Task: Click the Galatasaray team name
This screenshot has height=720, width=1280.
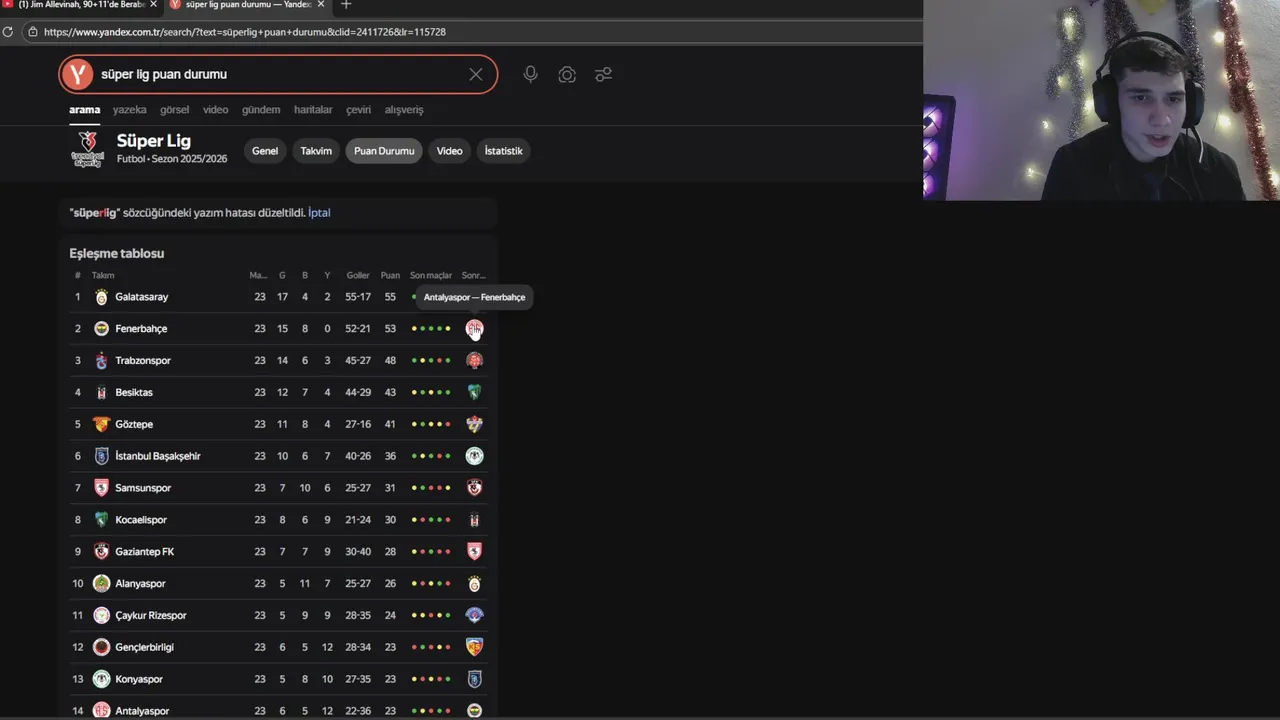Action: (141, 297)
